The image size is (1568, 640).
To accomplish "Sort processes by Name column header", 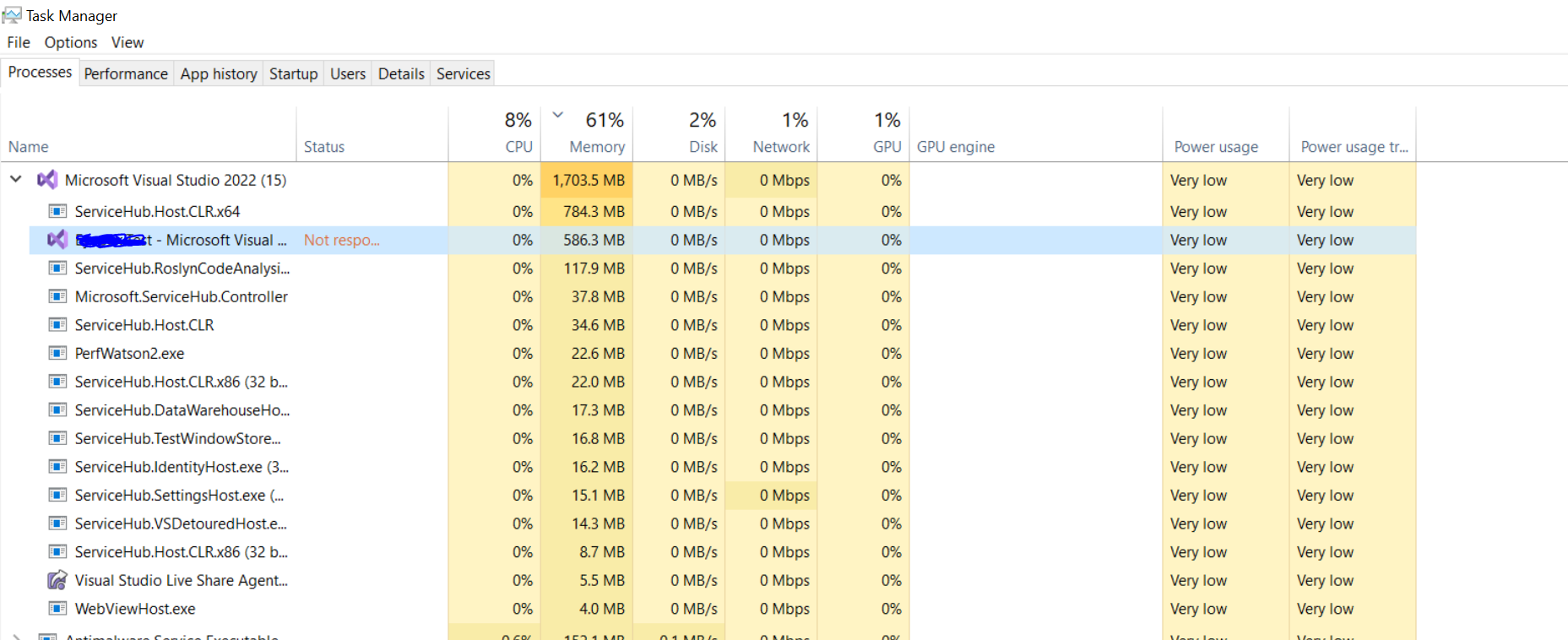I will pyautogui.click(x=149, y=133).
